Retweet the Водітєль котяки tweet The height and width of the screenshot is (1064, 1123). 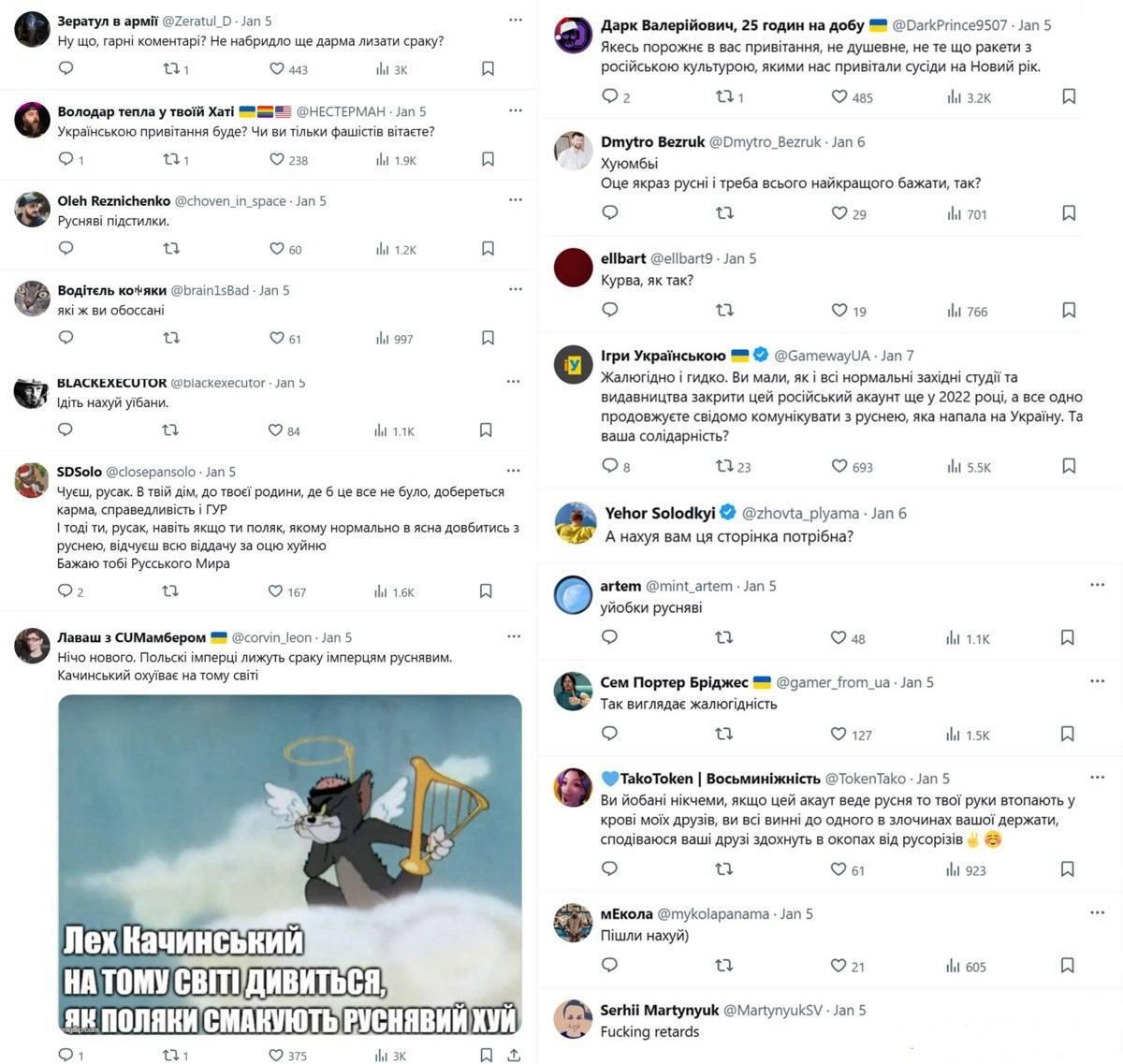coord(171,338)
